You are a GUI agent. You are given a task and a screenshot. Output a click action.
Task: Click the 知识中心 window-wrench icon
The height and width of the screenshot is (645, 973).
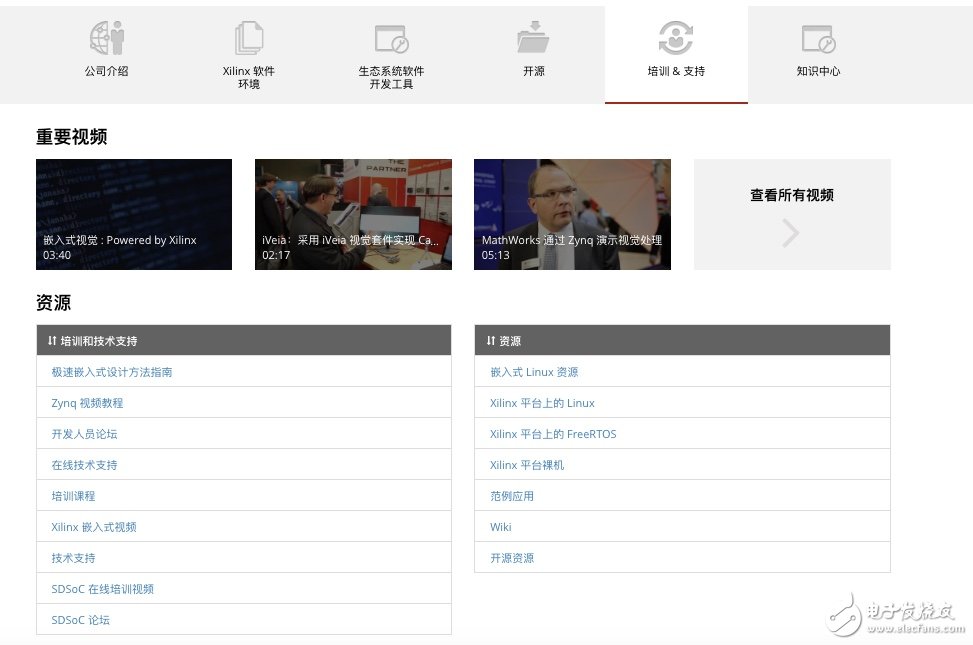click(x=818, y=38)
